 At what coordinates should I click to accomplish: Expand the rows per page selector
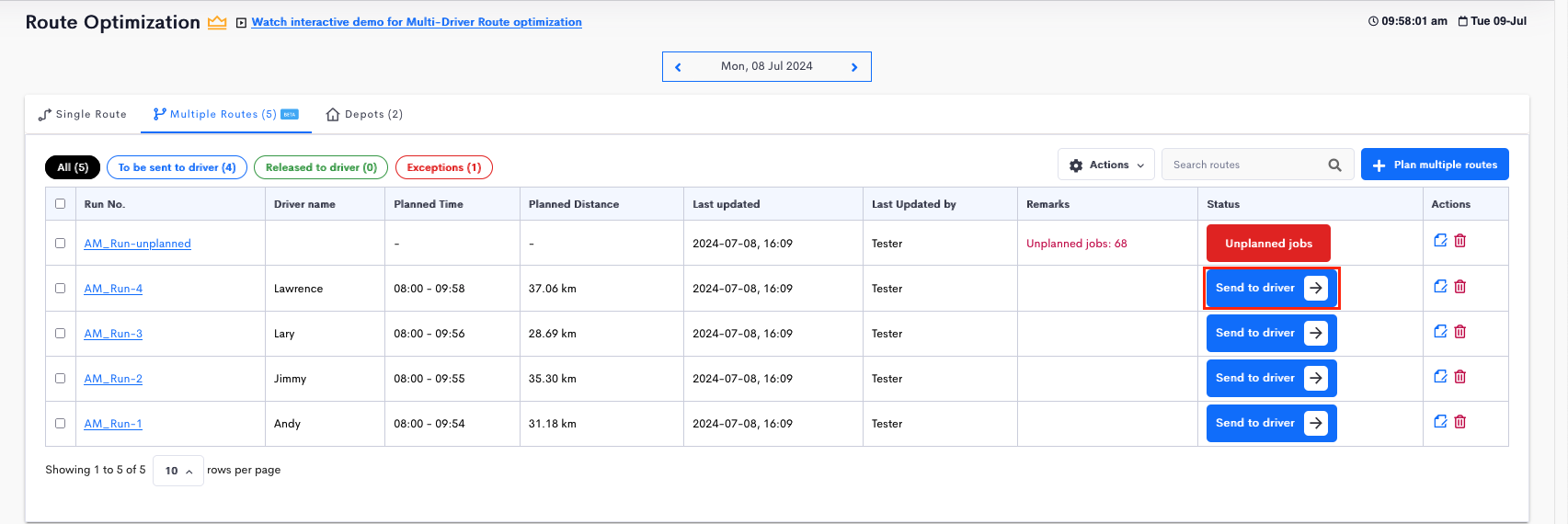click(x=178, y=471)
